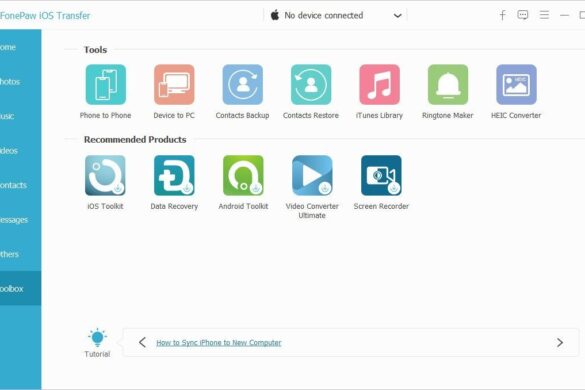The image size is (585, 390).
Task: Select the iOS Toolkit product icon
Action: pos(105,175)
